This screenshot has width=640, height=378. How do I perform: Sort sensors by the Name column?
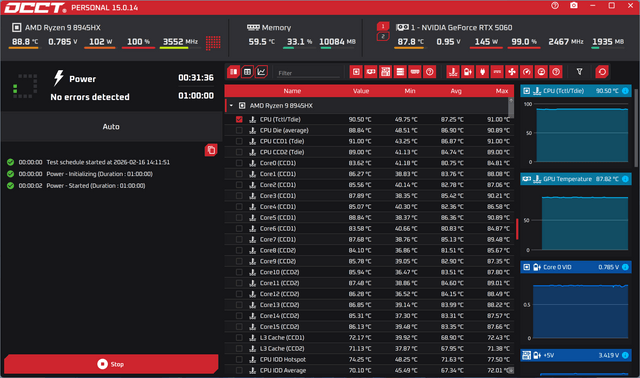[x=292, y=91]
